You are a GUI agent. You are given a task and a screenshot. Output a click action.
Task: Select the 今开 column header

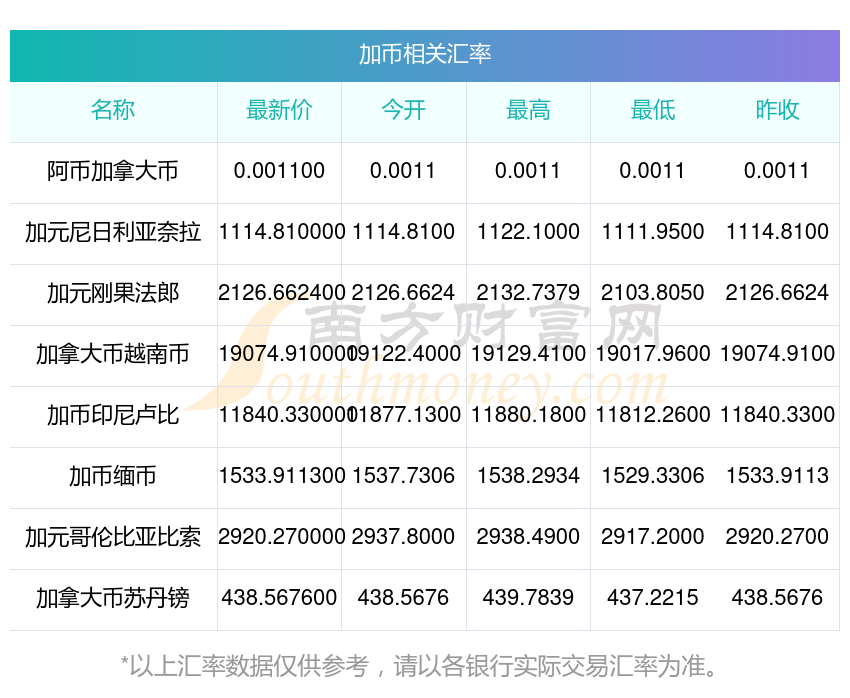coord(404,110)
